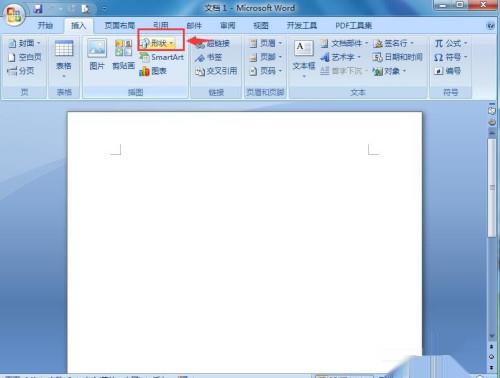Toggle the ruler icon above the scrollbar
Viewport: 500px width, 378px height.
(x=492, y=110)
